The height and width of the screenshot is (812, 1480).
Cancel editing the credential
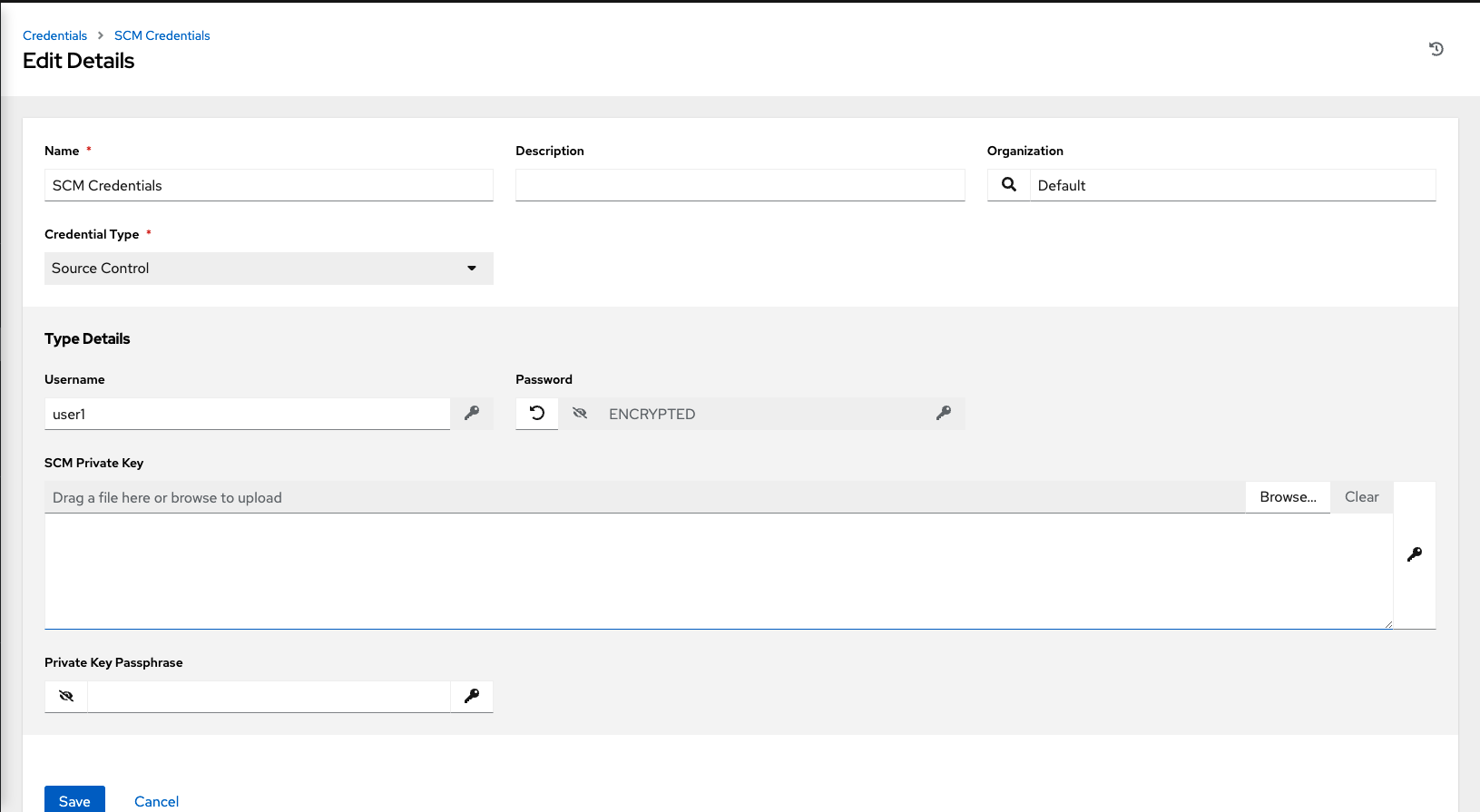(x=156, y=801)
